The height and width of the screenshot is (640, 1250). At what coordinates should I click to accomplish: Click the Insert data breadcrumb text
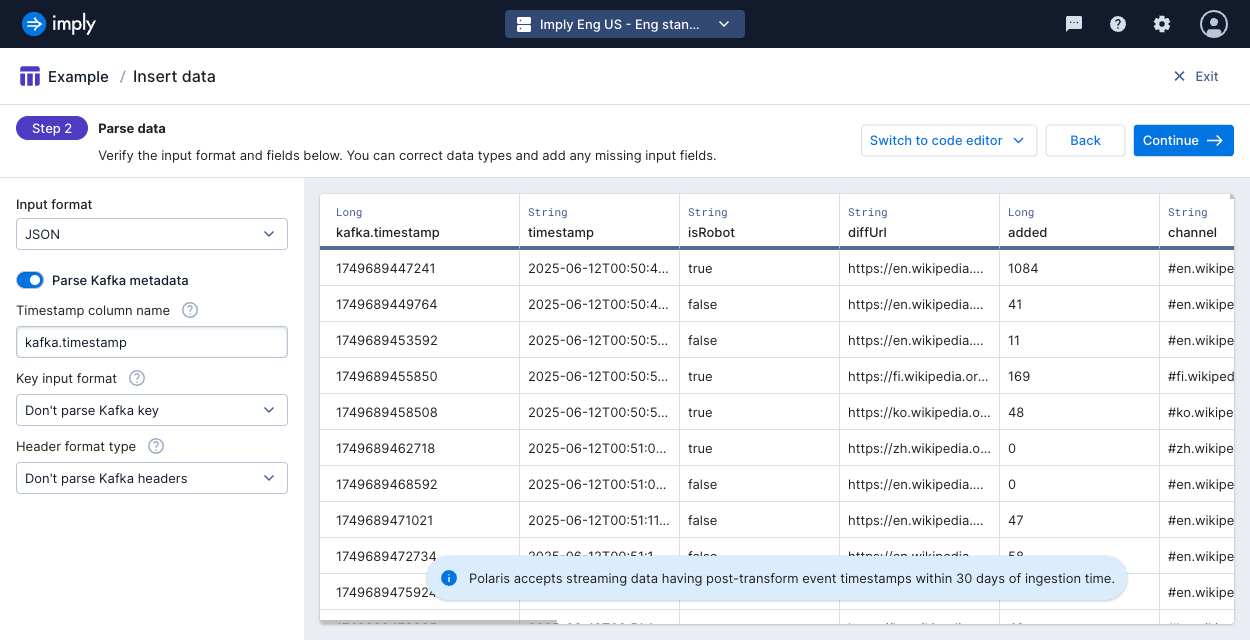tap(174, 76)
